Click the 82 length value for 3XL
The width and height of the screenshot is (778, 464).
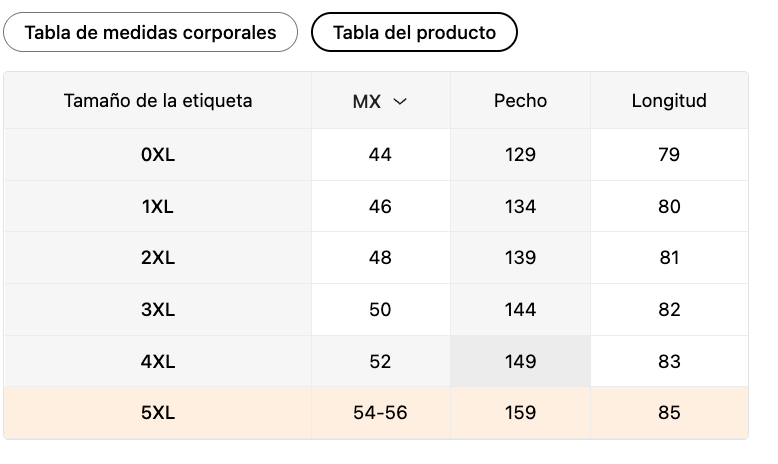tap(669, 310)
